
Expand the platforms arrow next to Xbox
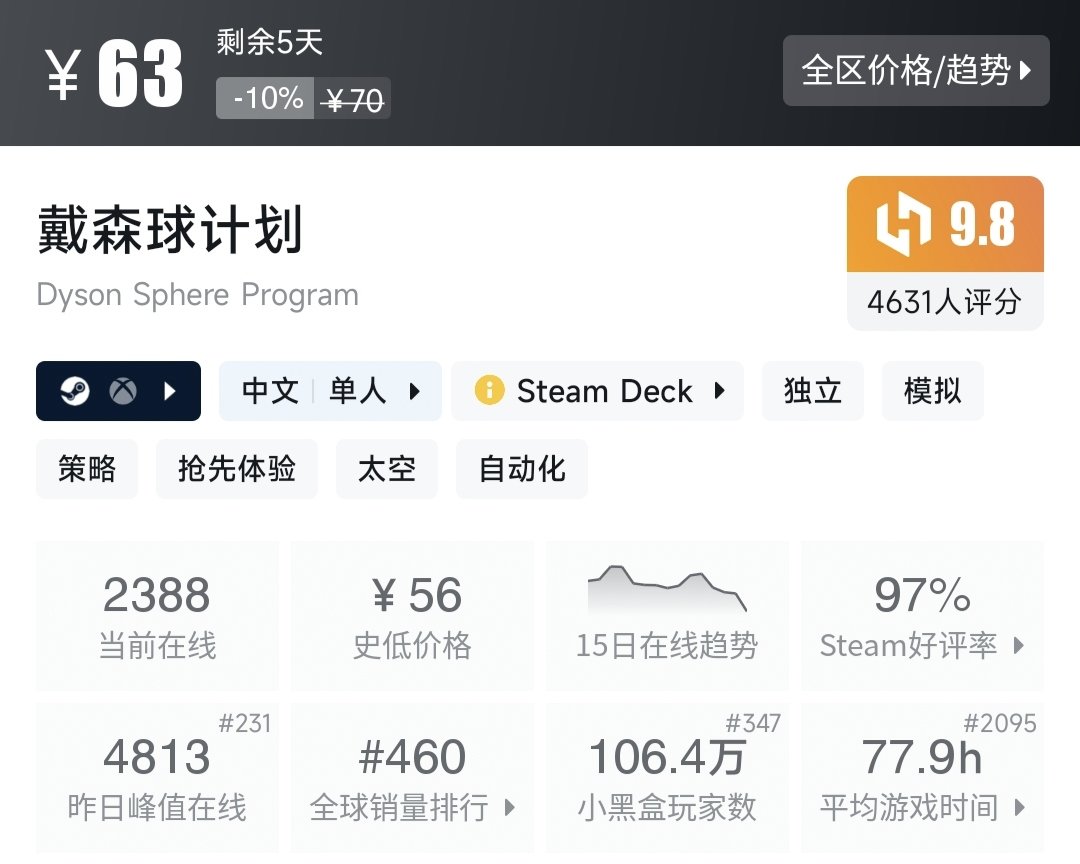169,391
